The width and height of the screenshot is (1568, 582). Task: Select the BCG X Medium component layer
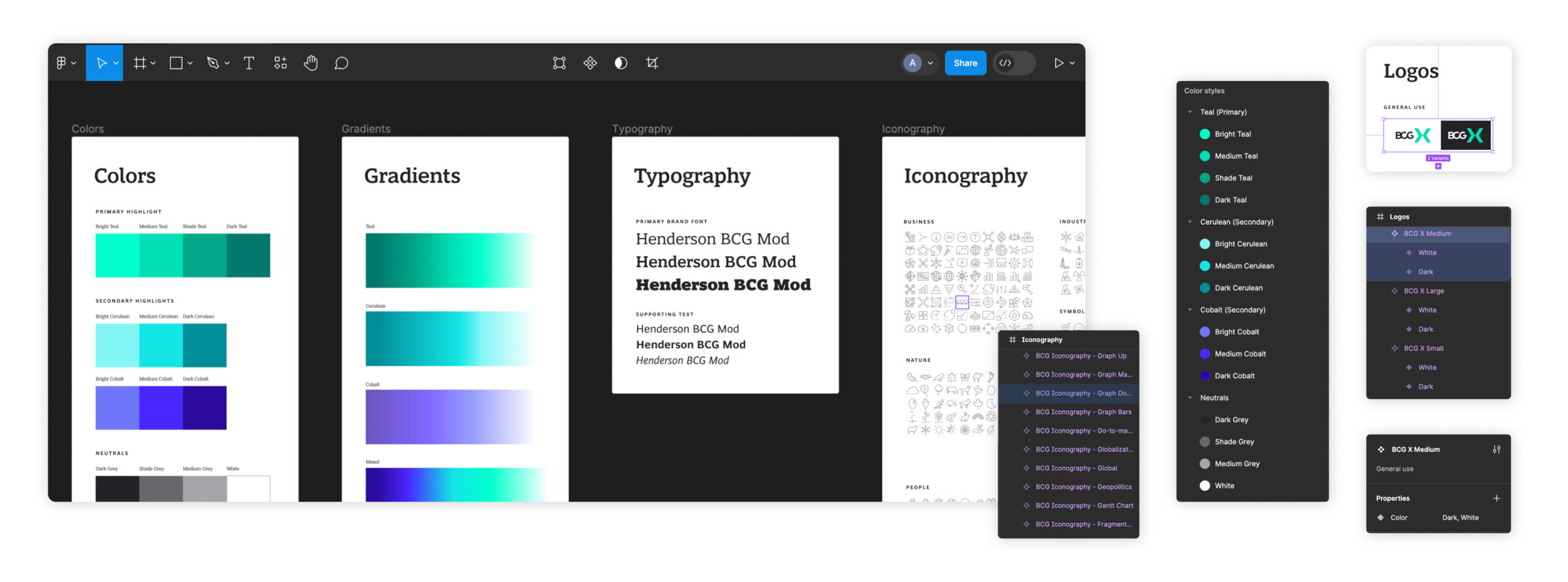(x=1438, y=233)
